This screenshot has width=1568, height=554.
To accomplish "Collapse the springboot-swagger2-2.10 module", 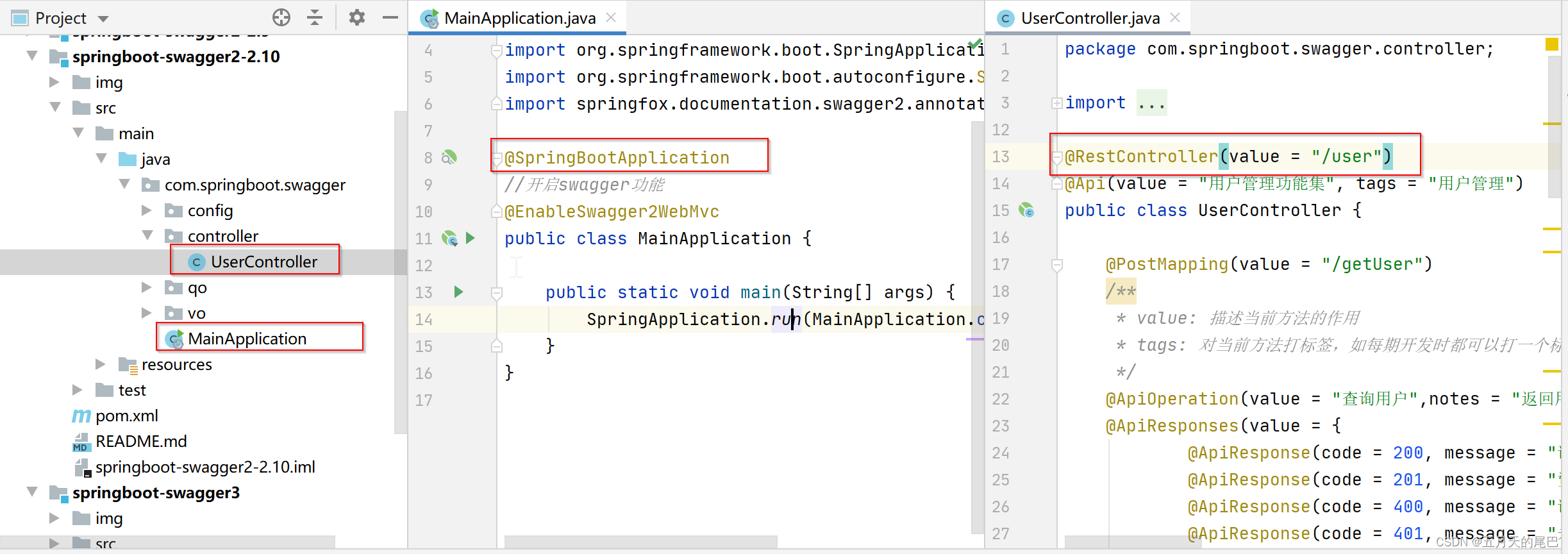I will click(x=32, y=56).
